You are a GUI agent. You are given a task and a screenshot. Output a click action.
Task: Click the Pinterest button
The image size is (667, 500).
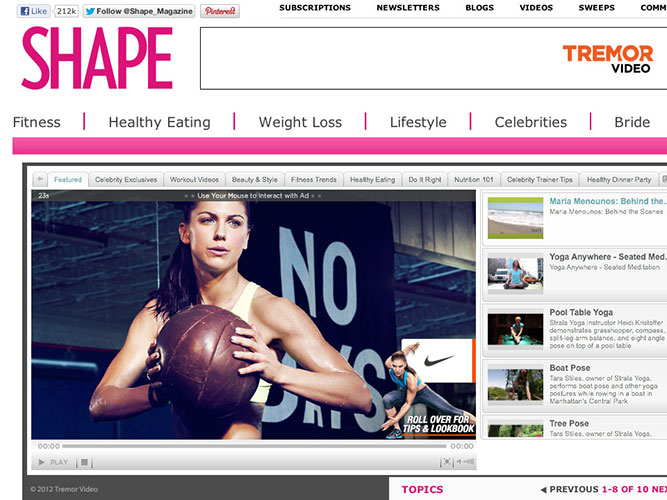point(220,11)
